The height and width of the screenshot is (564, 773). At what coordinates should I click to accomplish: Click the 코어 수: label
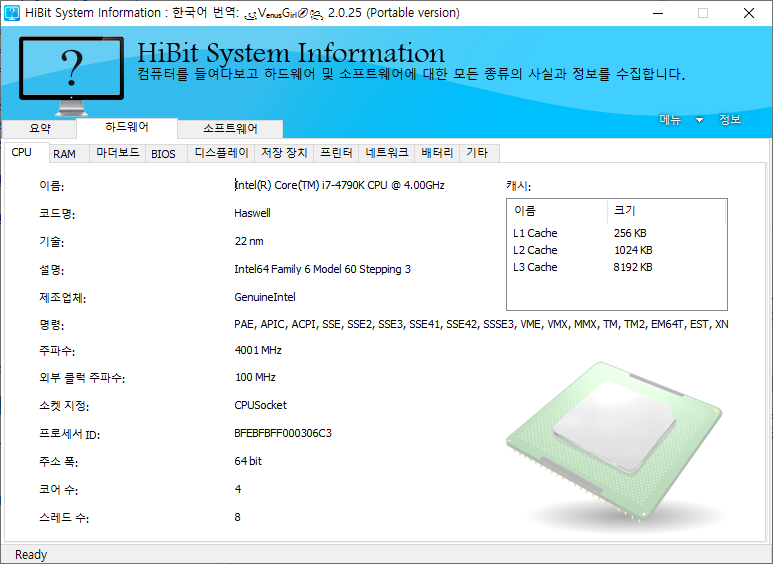(x=59, y=490)
